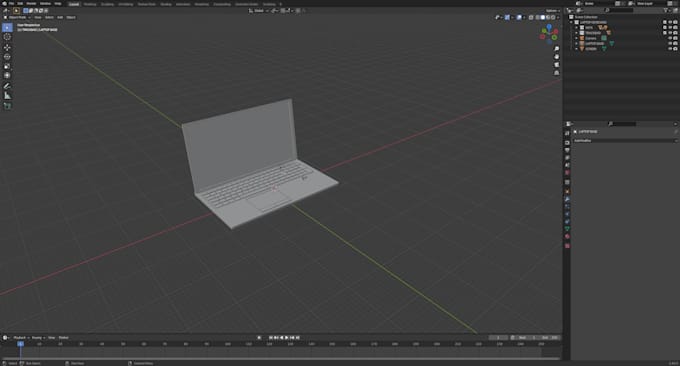Select the Annotate tool

pos(7,86)
